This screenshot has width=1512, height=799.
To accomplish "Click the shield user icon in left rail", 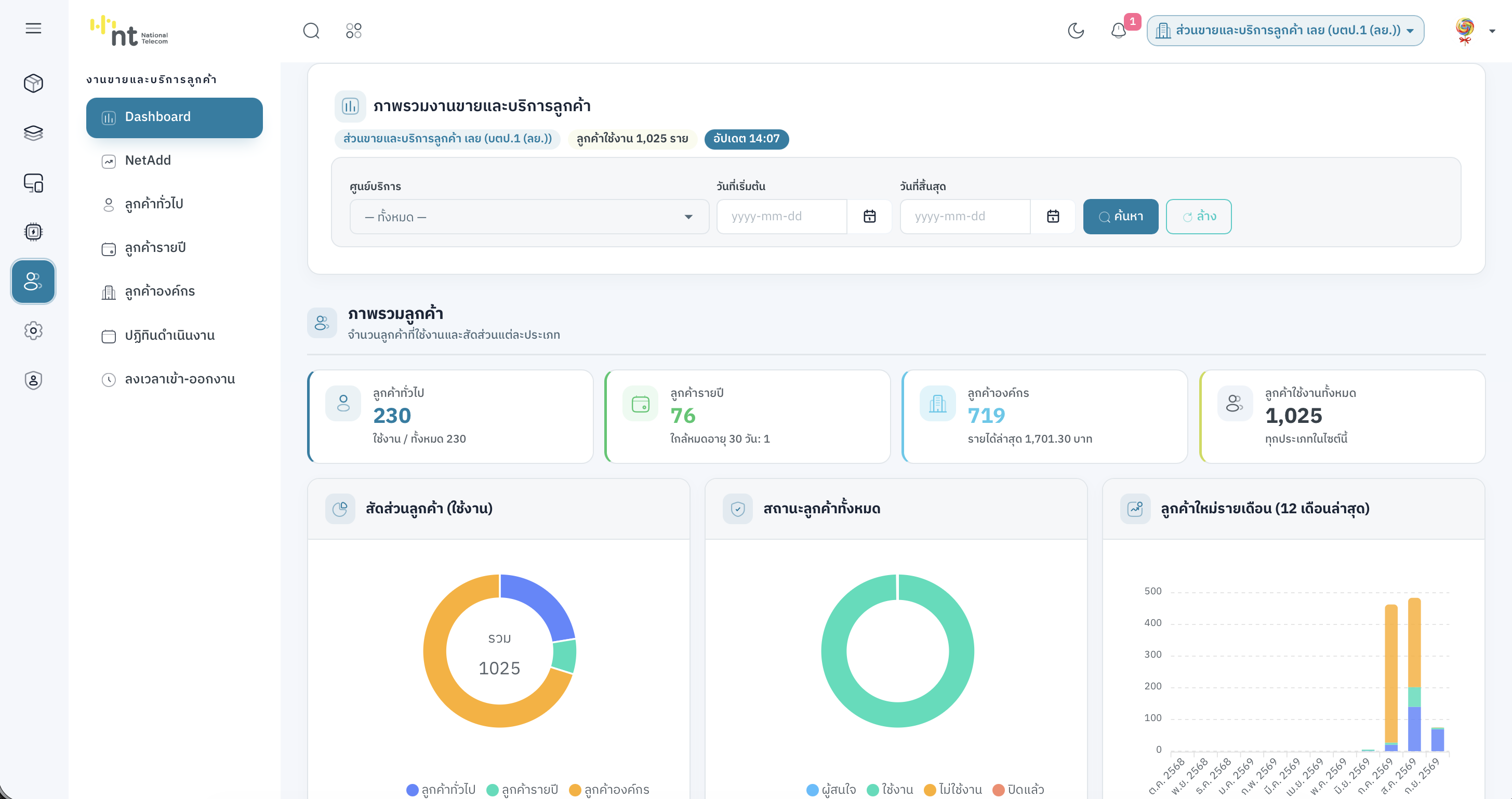I will point(33,380).
